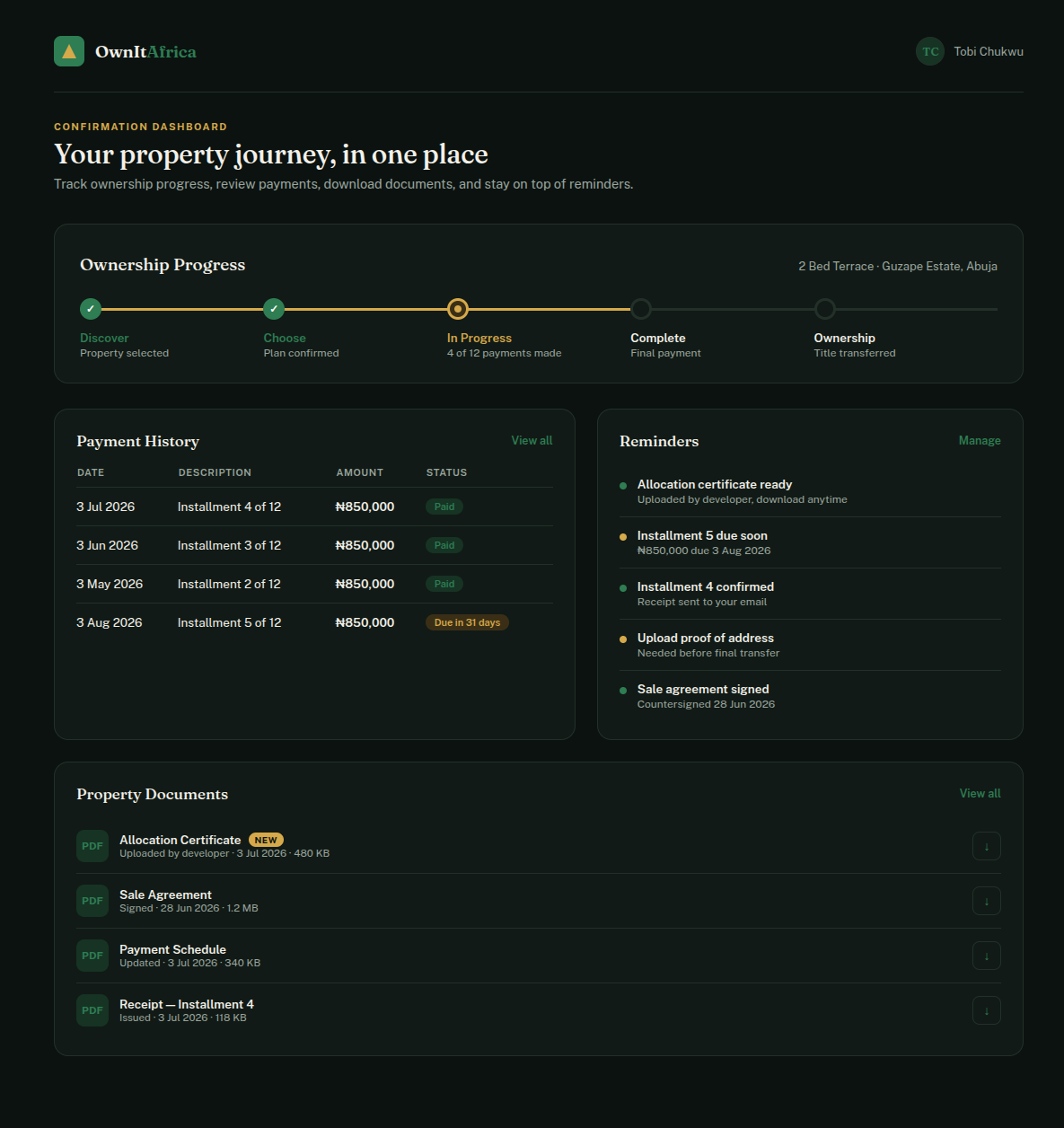The width and height of the screenshot is (1064, 1128).
Task: Click the 3 Aug 2026 date cell
Action: [x=110, y=622]
